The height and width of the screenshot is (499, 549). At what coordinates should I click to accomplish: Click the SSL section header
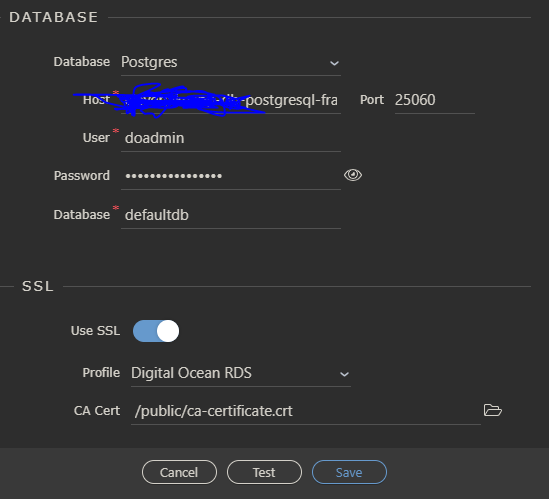[x=38, y=286]
